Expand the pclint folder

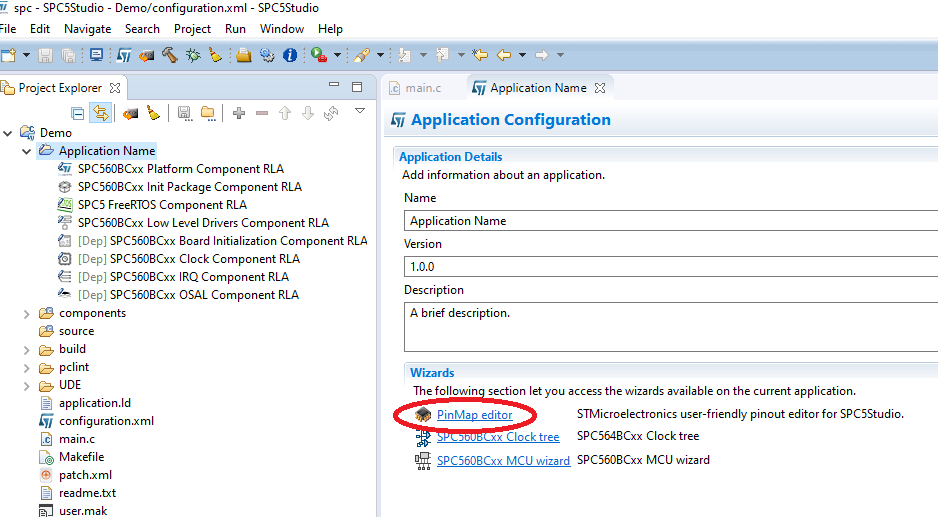[x=26, y=367]
